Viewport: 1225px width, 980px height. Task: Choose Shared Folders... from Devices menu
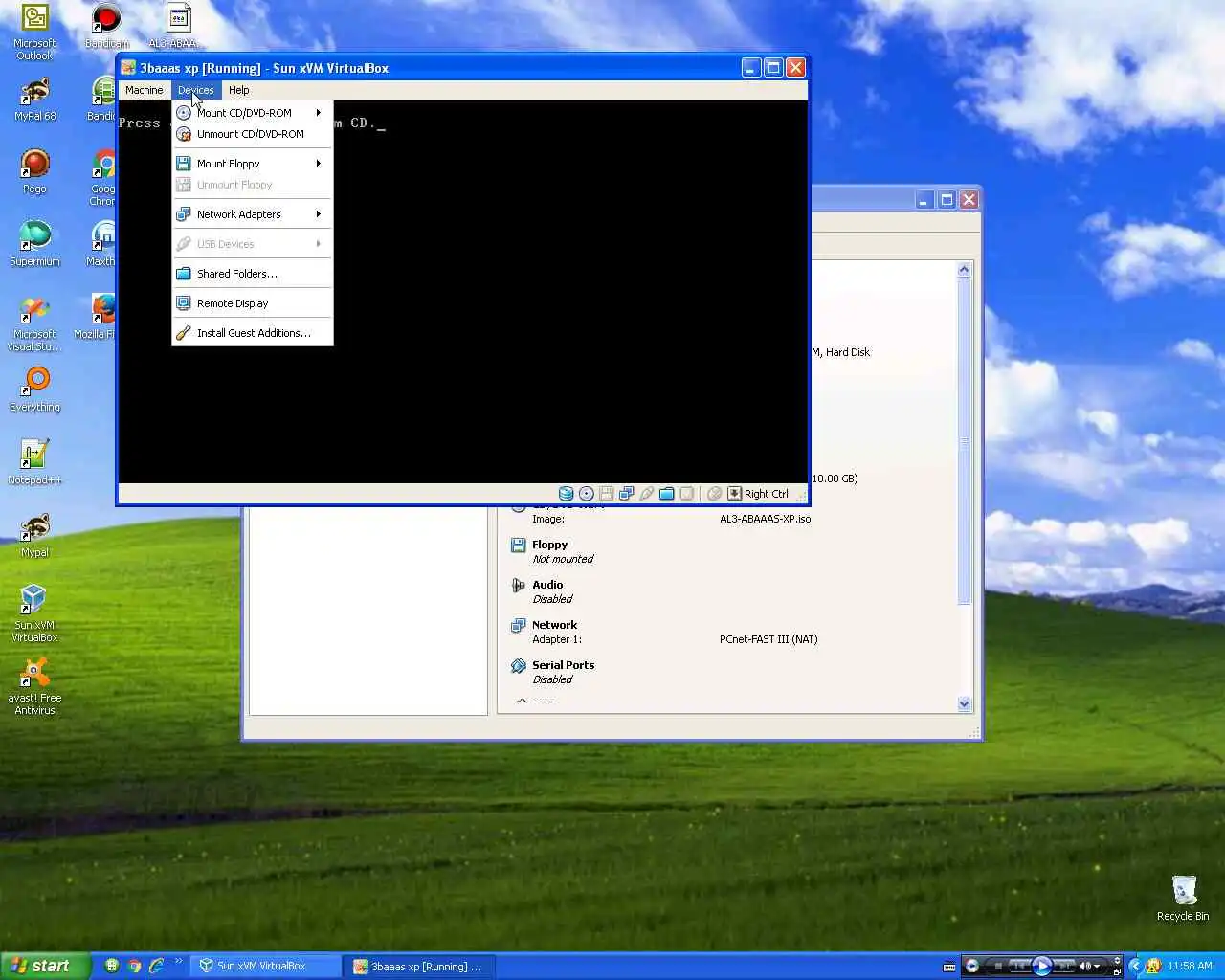point(252,274)
